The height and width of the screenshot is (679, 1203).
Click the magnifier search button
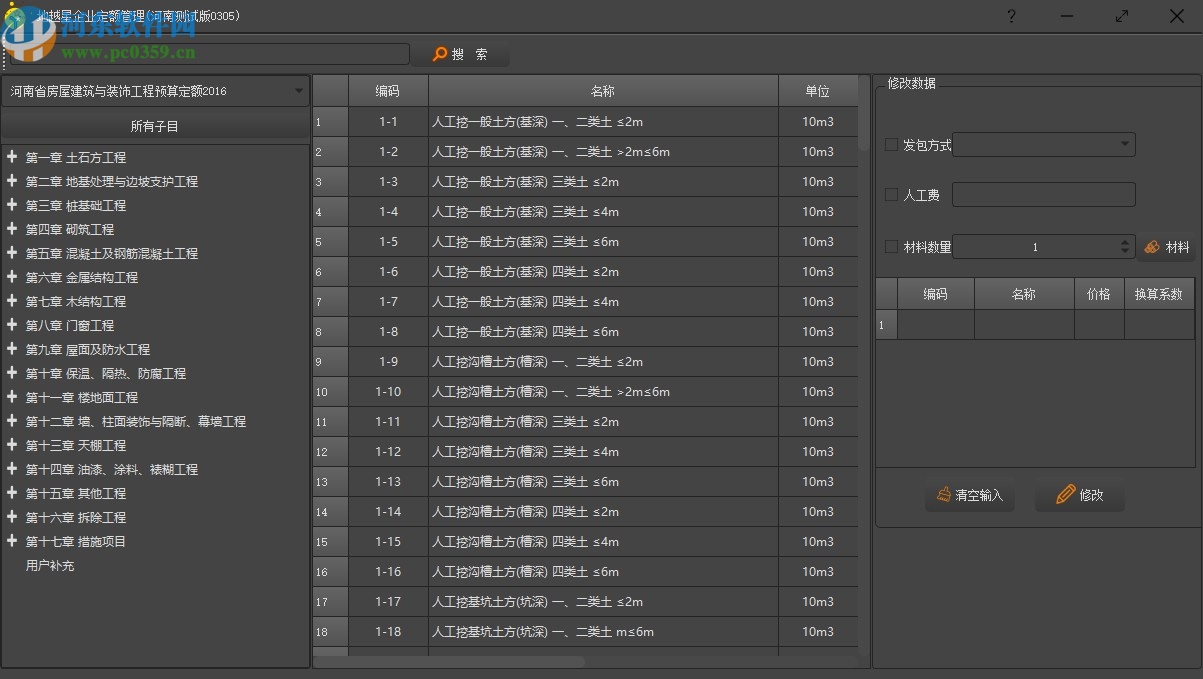click(460, 55)
